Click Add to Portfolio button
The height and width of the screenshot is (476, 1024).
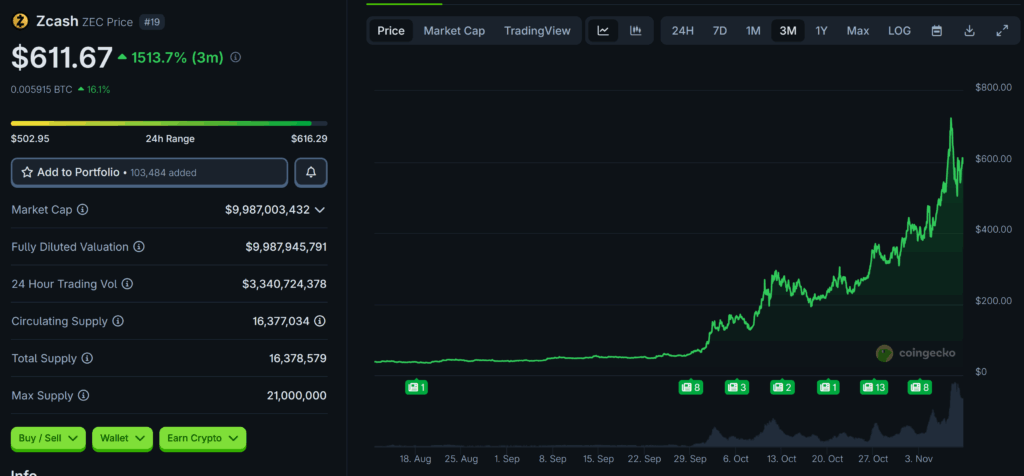(149, 172)
